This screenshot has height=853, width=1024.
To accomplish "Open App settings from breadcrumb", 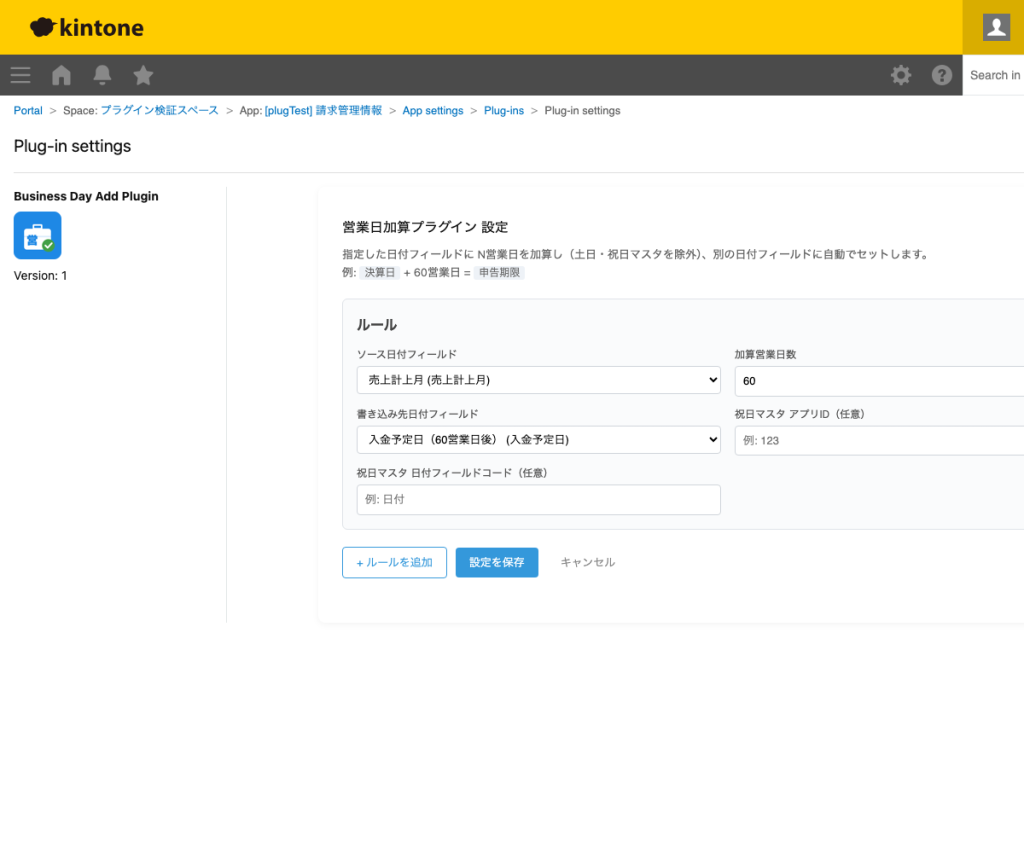I will [433, 110].
